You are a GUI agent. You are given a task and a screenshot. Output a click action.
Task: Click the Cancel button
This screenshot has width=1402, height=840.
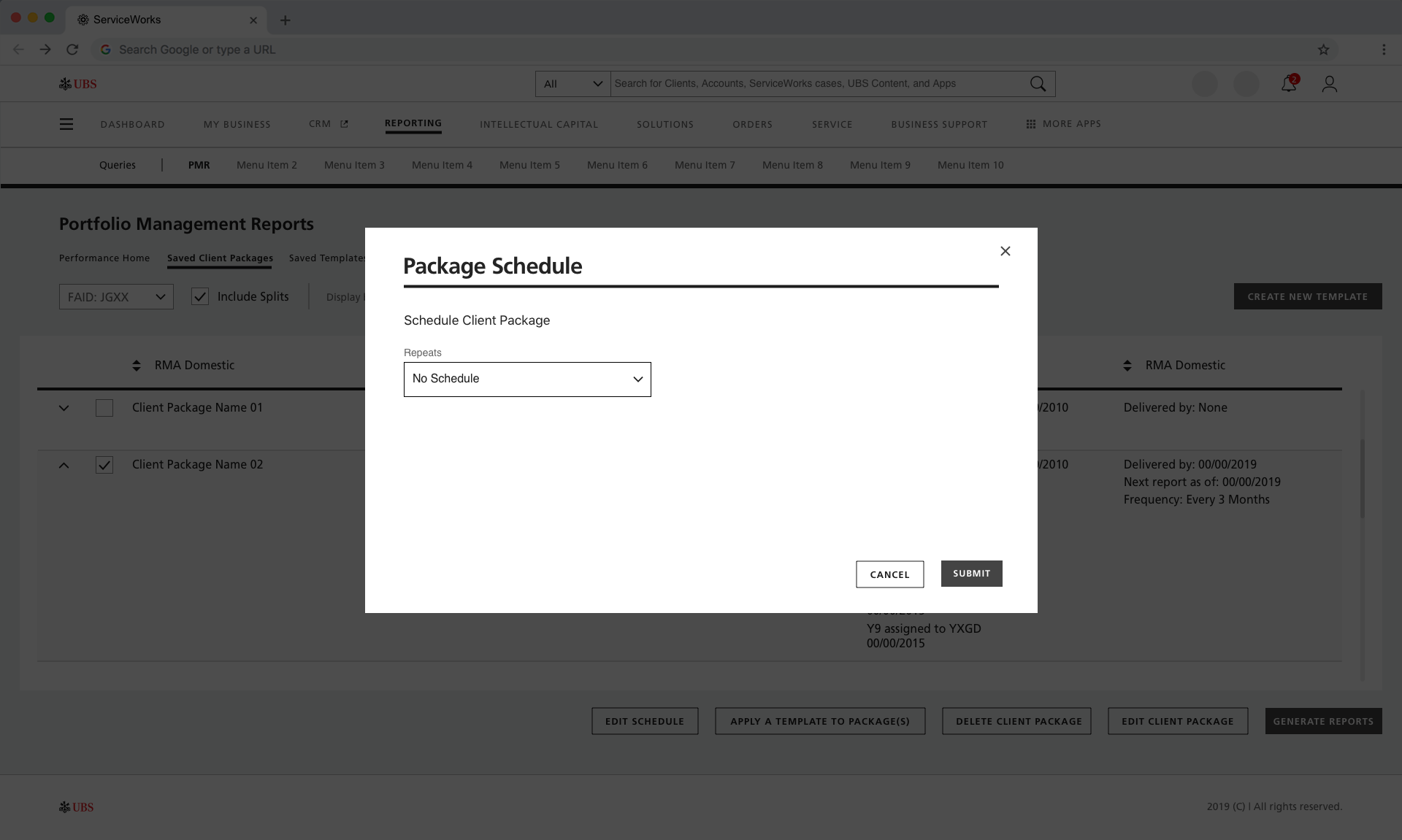889,574
